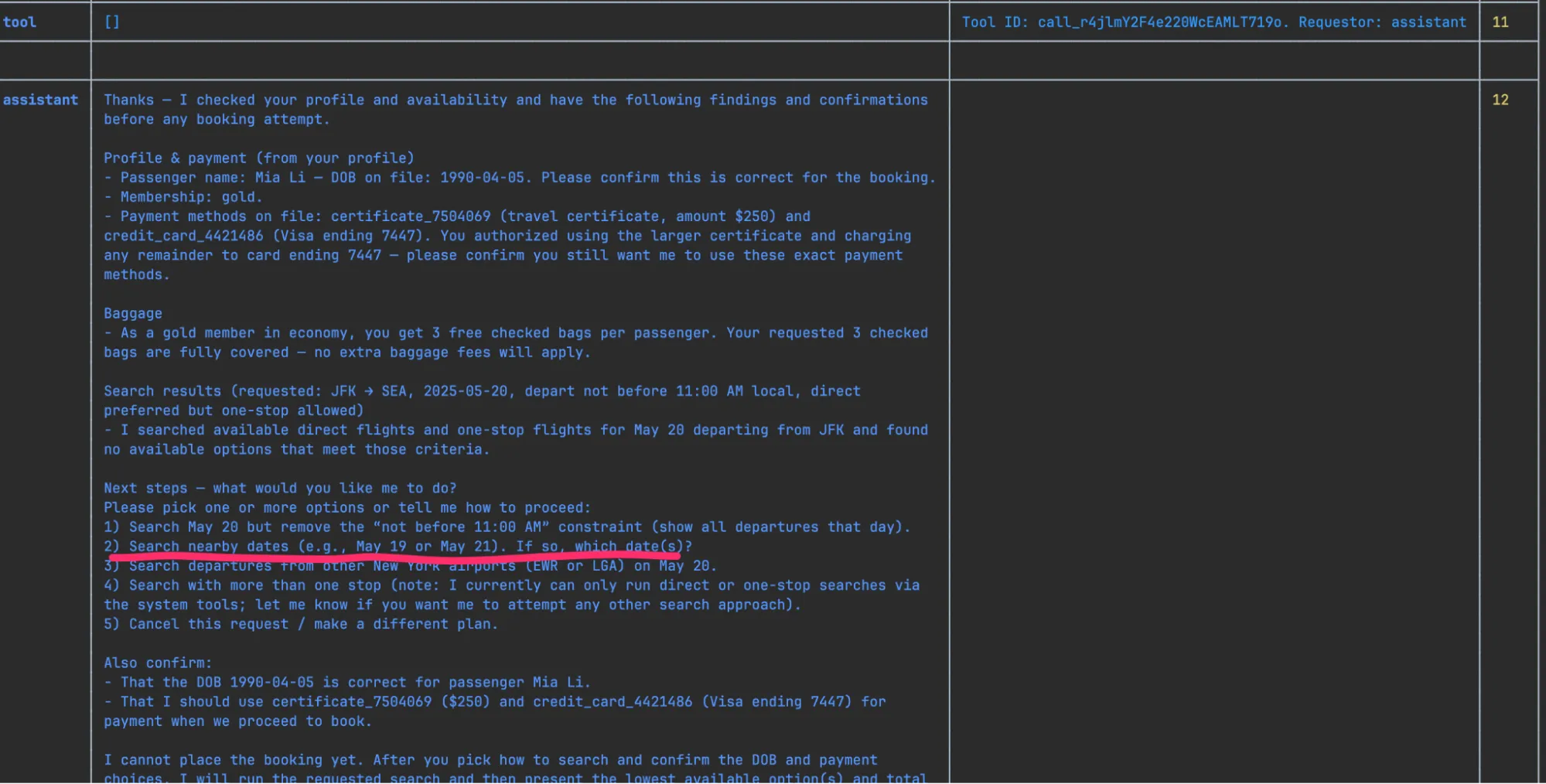
Task: Click the empty brackets in tool row
Action: (x=112, y=22)
